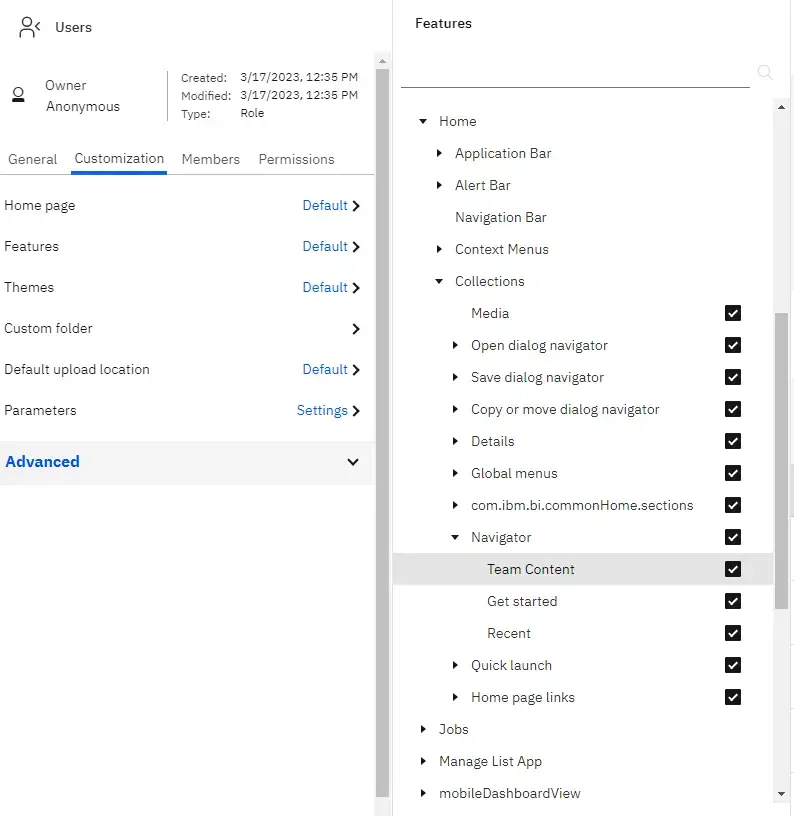Click Features panel scroll up arrow
Viewport: 794px width, 816px height.
[x=781, y=107]
